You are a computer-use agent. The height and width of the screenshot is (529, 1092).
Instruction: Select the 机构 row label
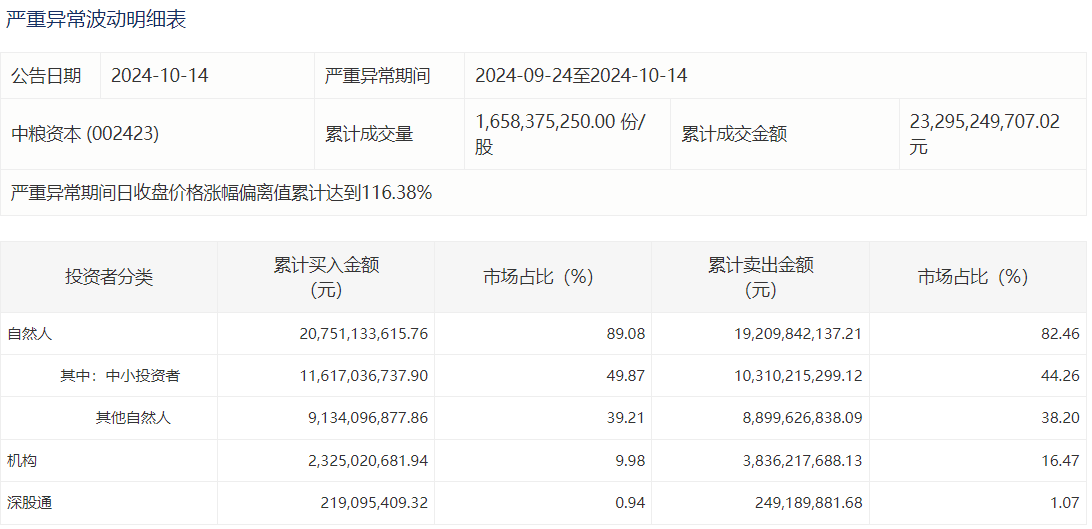(x=22, y=461)
